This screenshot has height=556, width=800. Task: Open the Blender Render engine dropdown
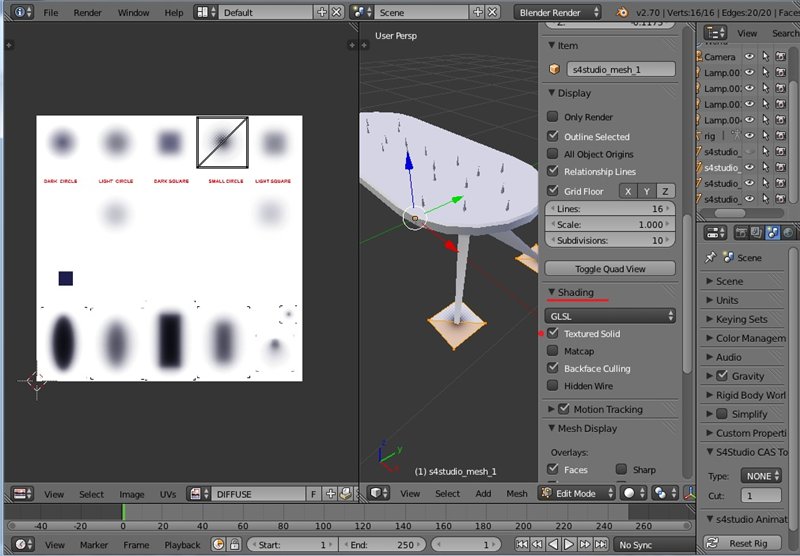[557, 12]
